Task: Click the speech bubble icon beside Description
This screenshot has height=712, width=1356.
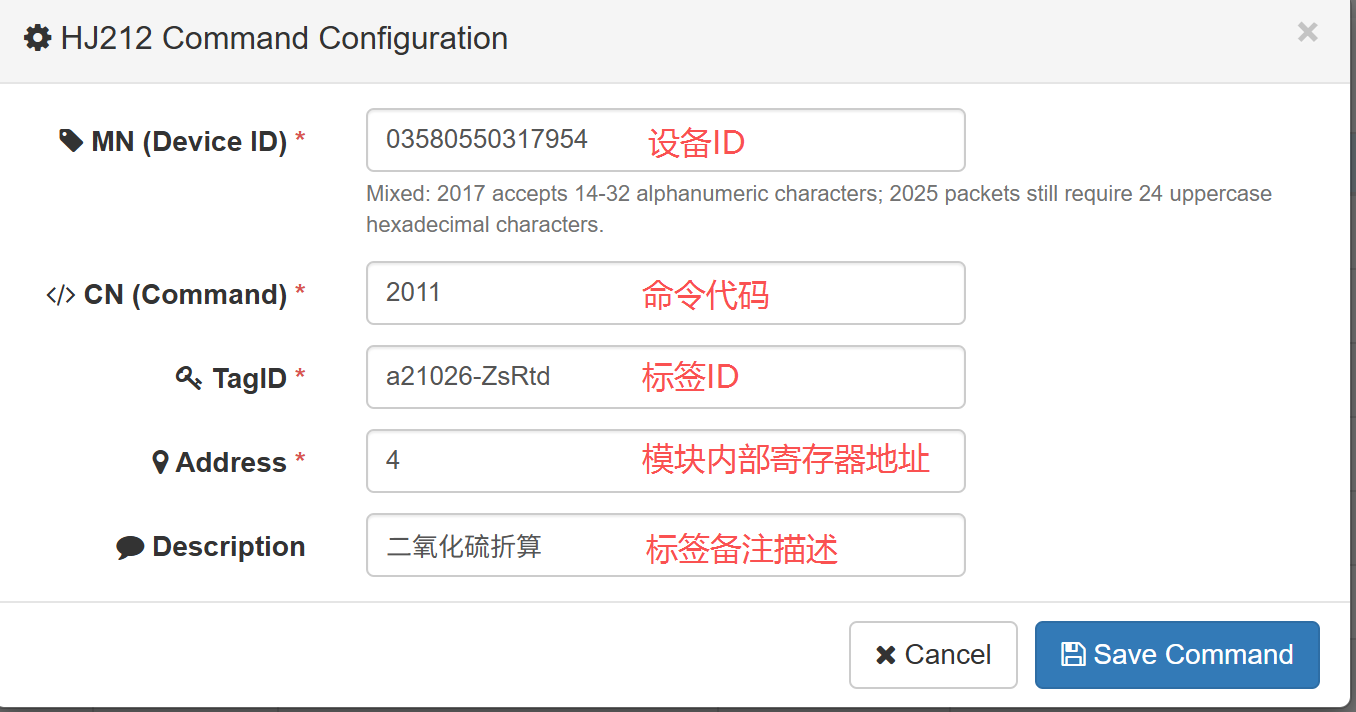Action: pos(130,547)
